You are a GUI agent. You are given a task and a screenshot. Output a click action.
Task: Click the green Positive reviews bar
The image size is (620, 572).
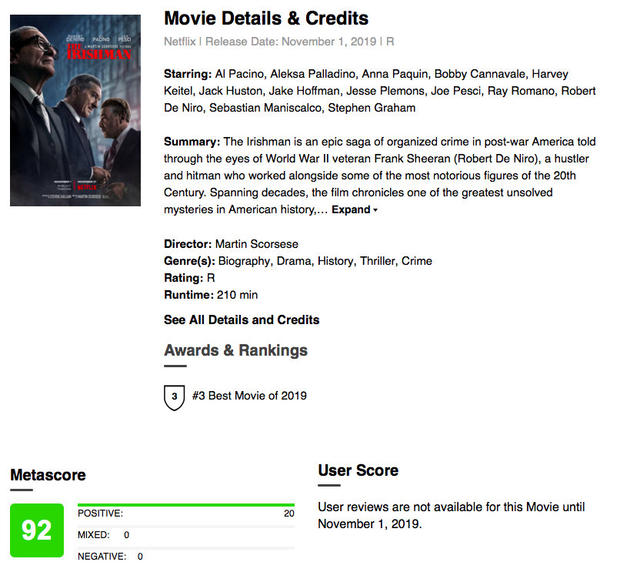186,506
